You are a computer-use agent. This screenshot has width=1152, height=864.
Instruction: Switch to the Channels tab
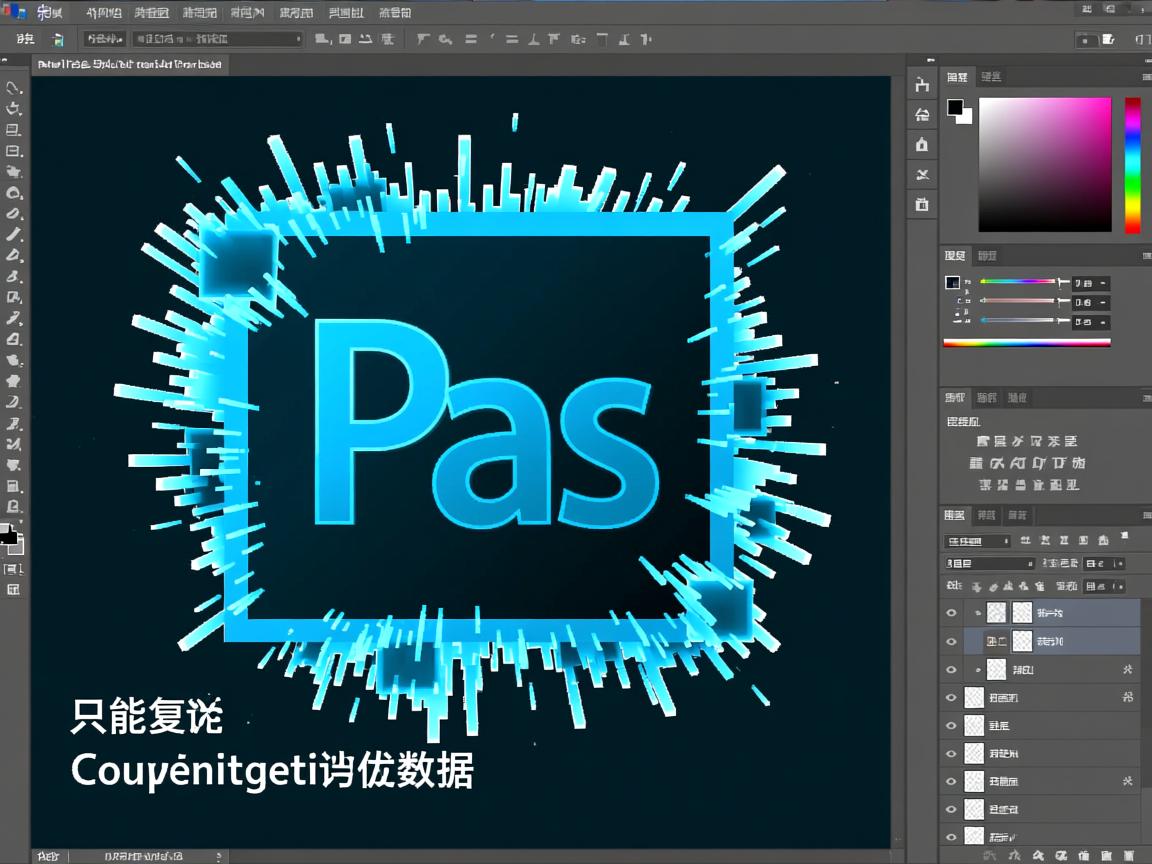point(987,515)
